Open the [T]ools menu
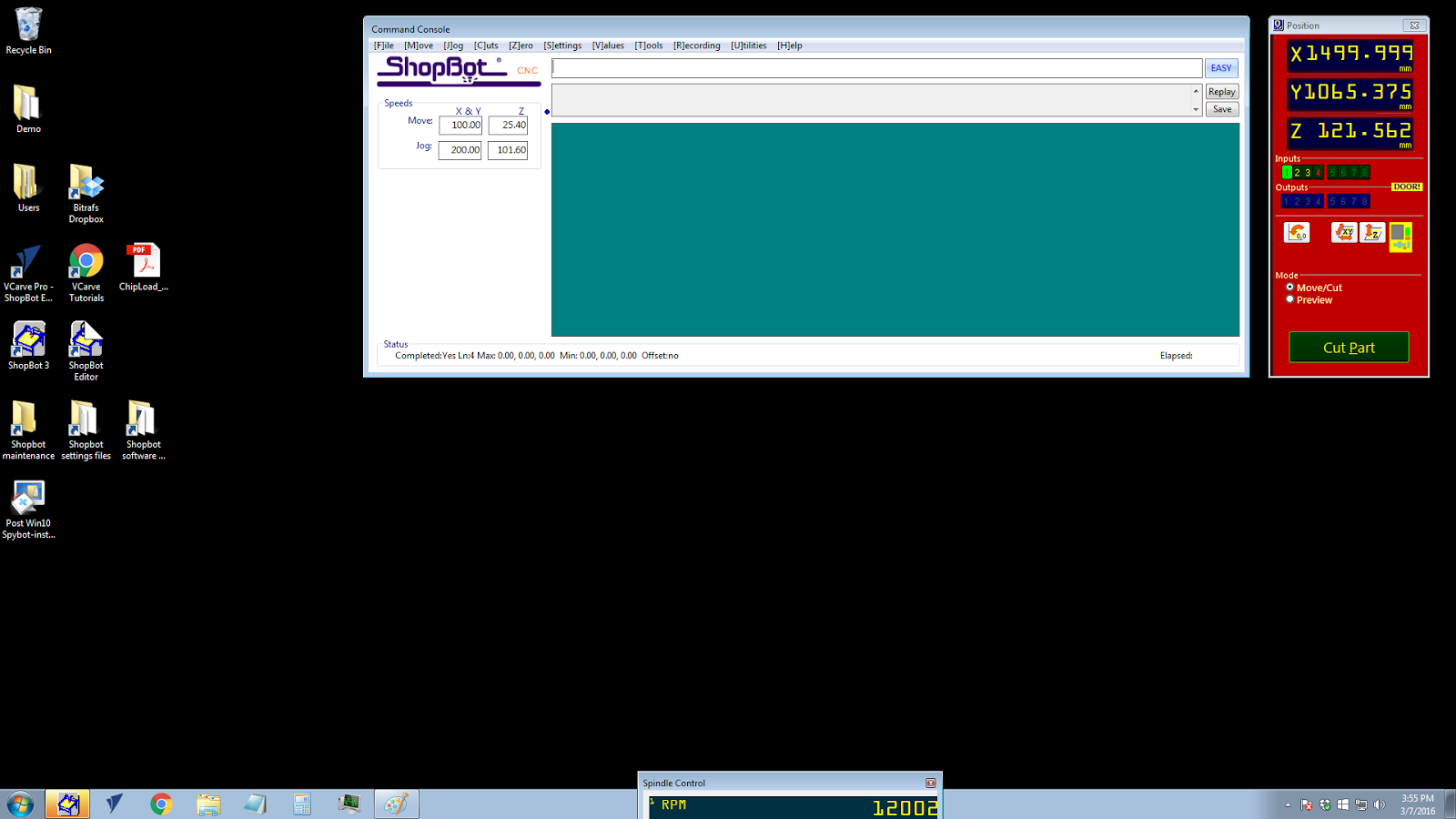Image resolution: width=1456 pixels, height=819 pixels. [x=649, y=45]
